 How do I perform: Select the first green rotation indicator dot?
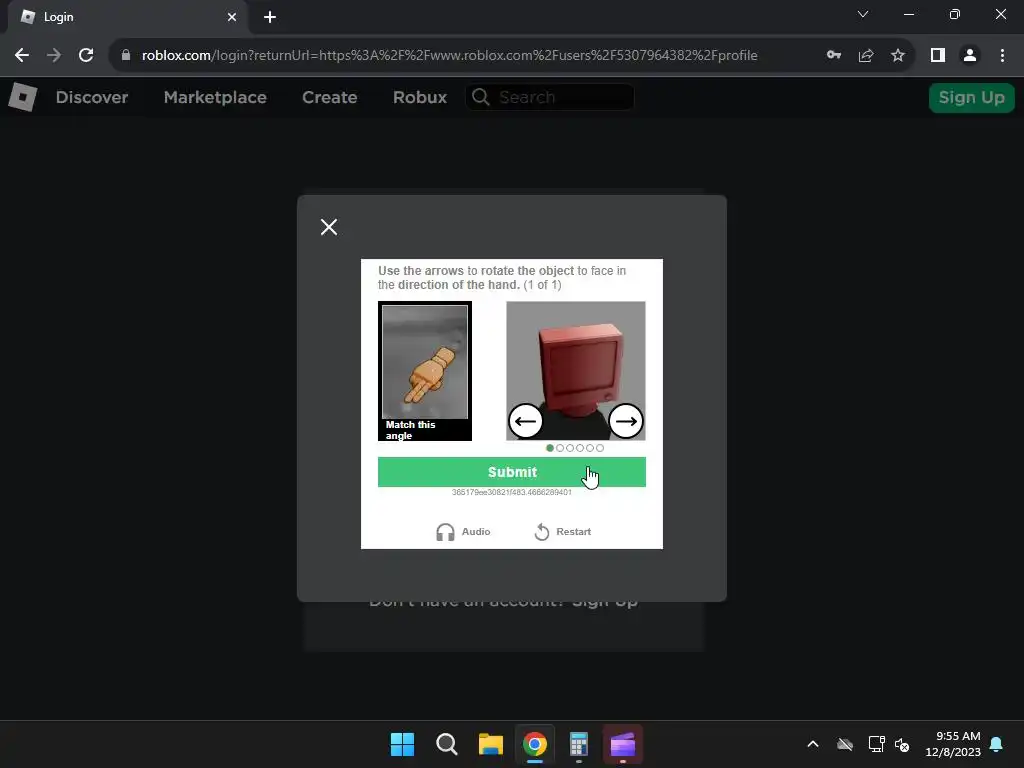pos(550,448)
